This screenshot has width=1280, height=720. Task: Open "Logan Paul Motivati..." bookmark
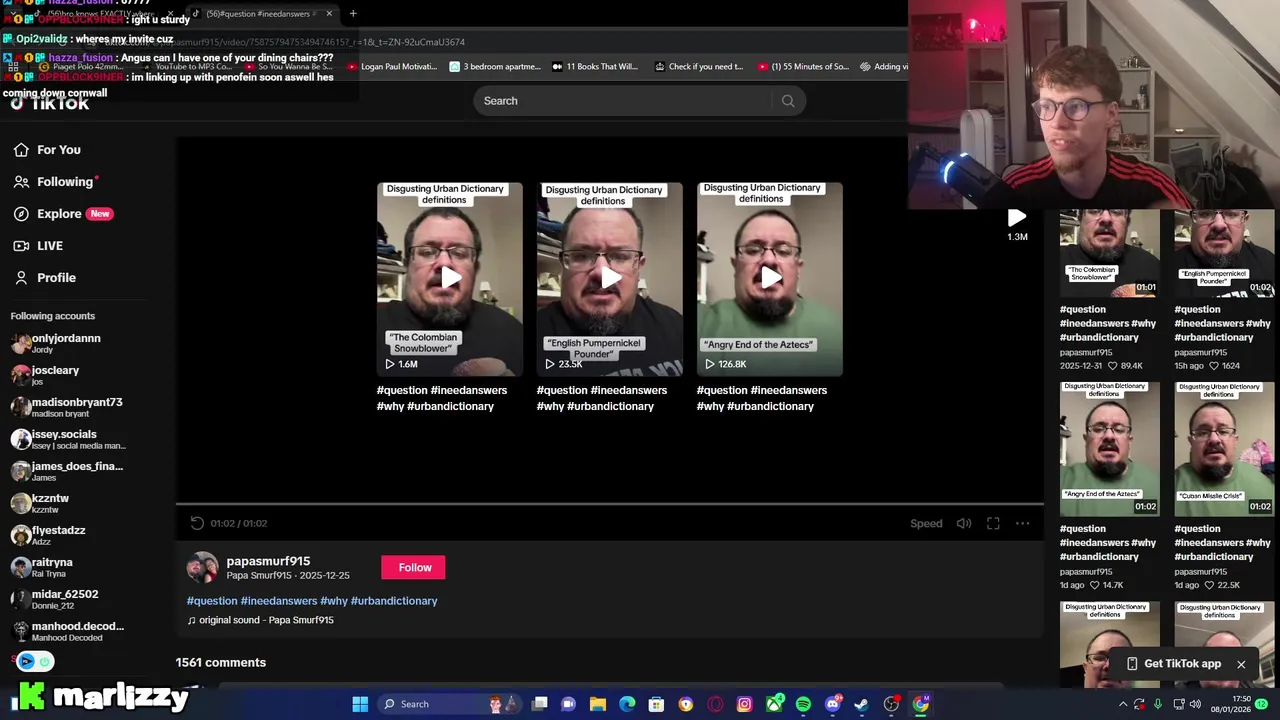(391, 67)
